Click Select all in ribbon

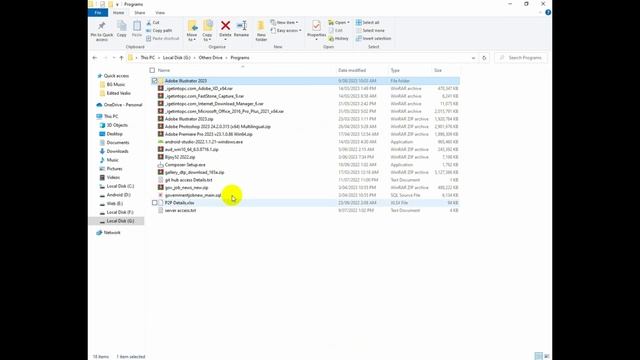click(368, 22)
